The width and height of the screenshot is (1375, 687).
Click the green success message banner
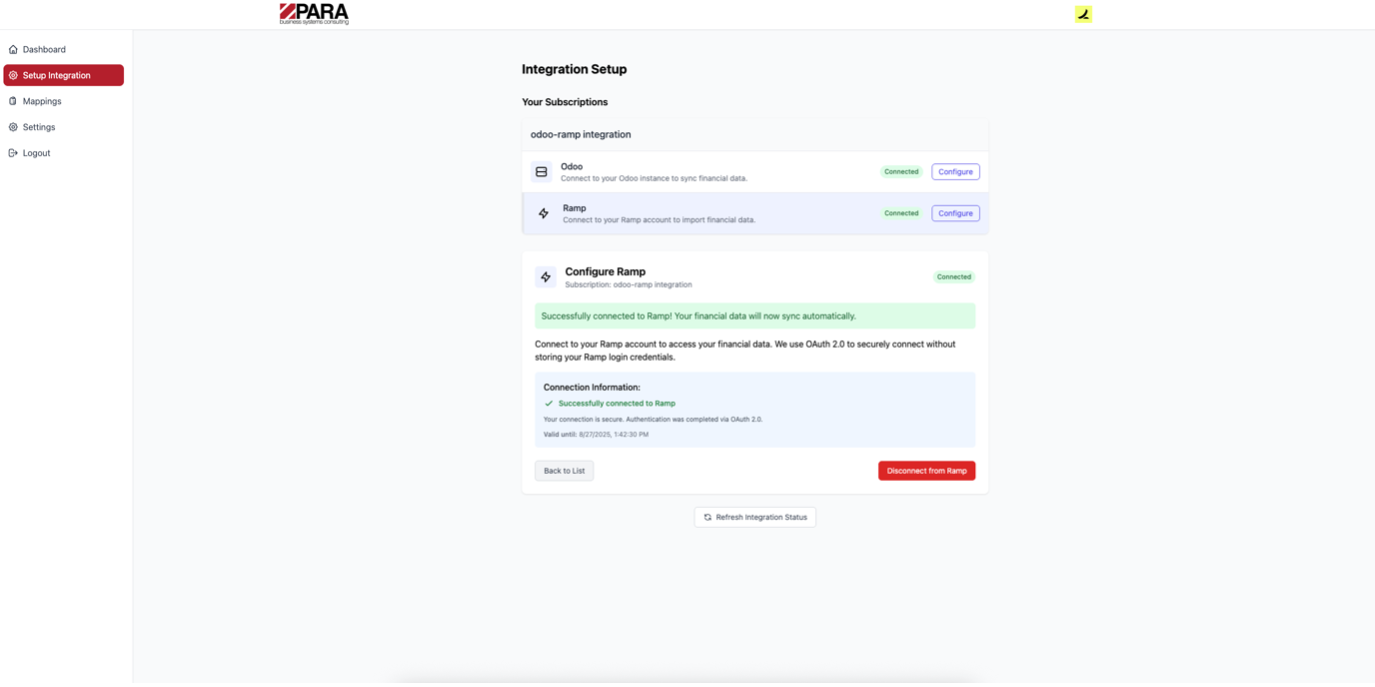tap(755, 316)
